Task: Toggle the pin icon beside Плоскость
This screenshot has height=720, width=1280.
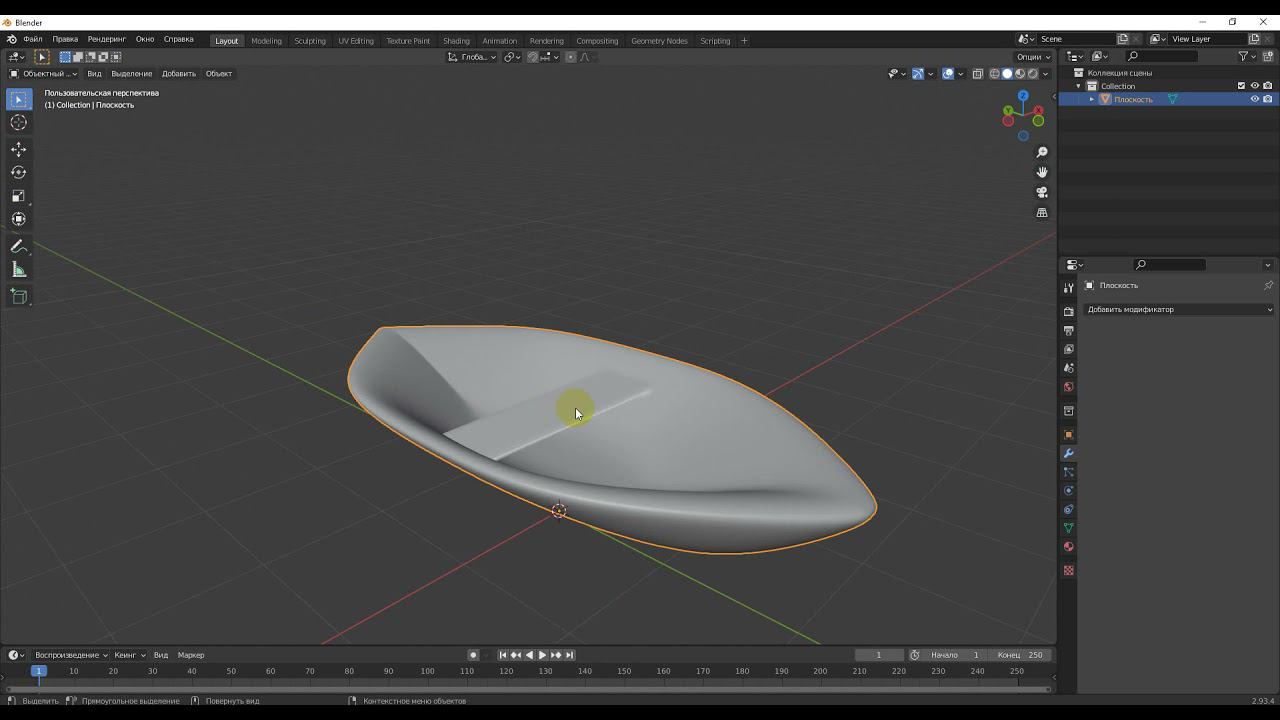Action: (1268, 285)
